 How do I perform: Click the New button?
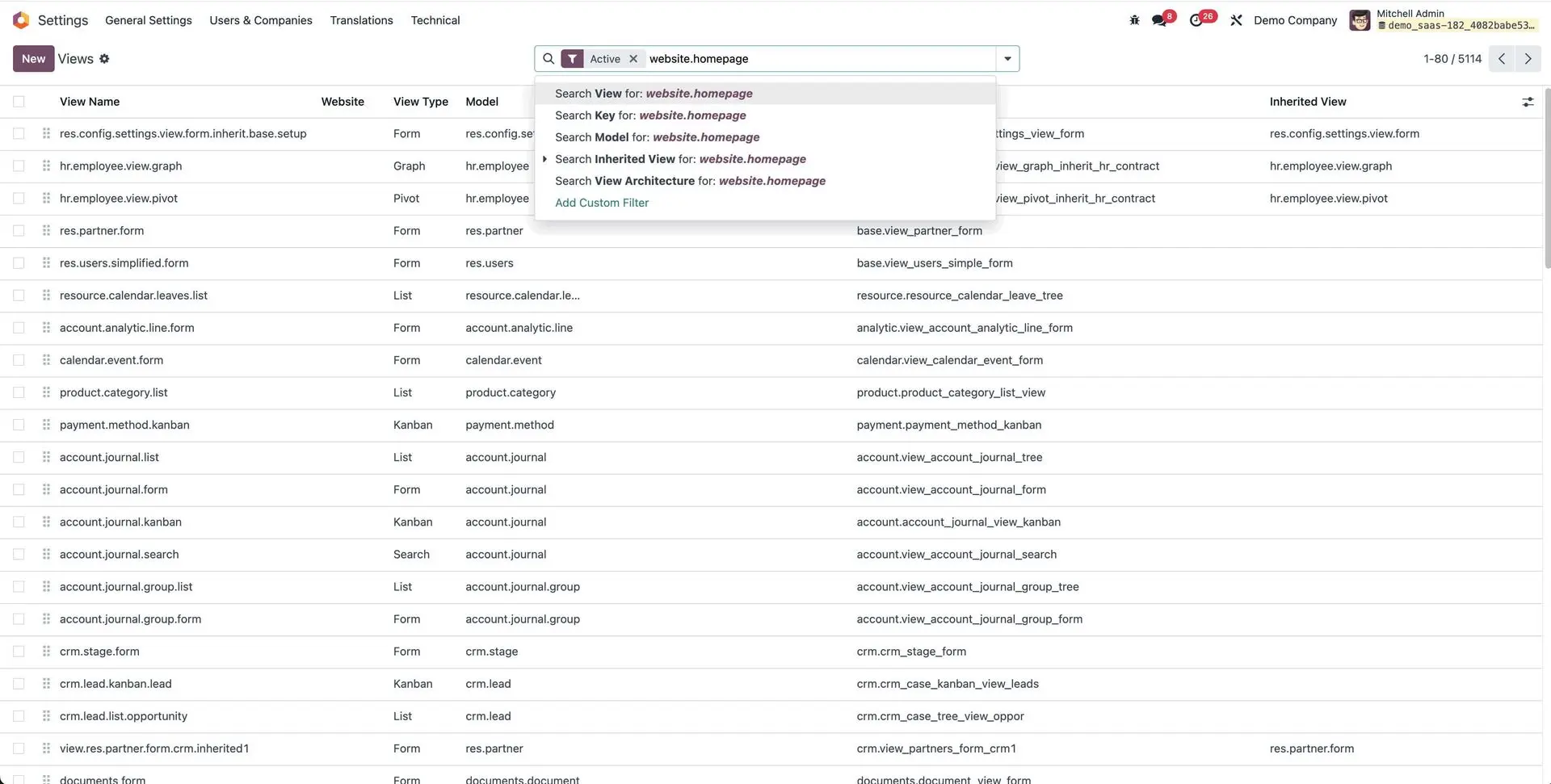[x=33, y=59]
